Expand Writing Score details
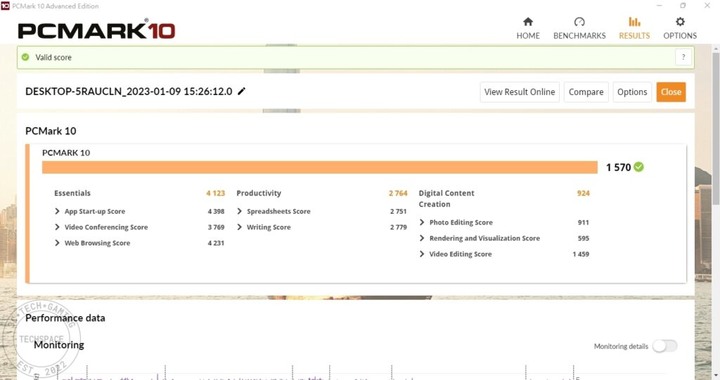 (239, 227)
